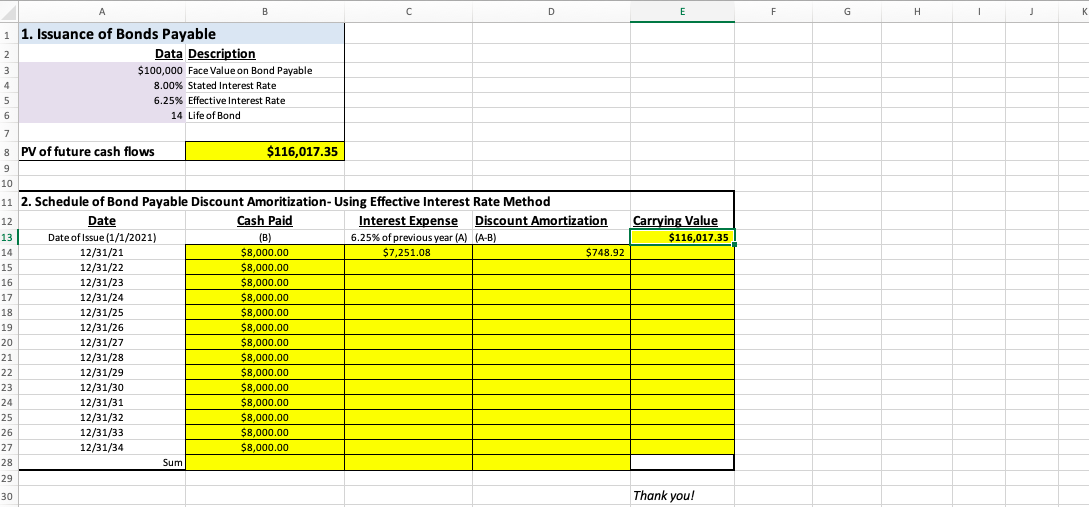This screenshot has height=507, width=1089.
Task: Click the 'Stated Interest Rate' description cell
Action: pos(265,85)
